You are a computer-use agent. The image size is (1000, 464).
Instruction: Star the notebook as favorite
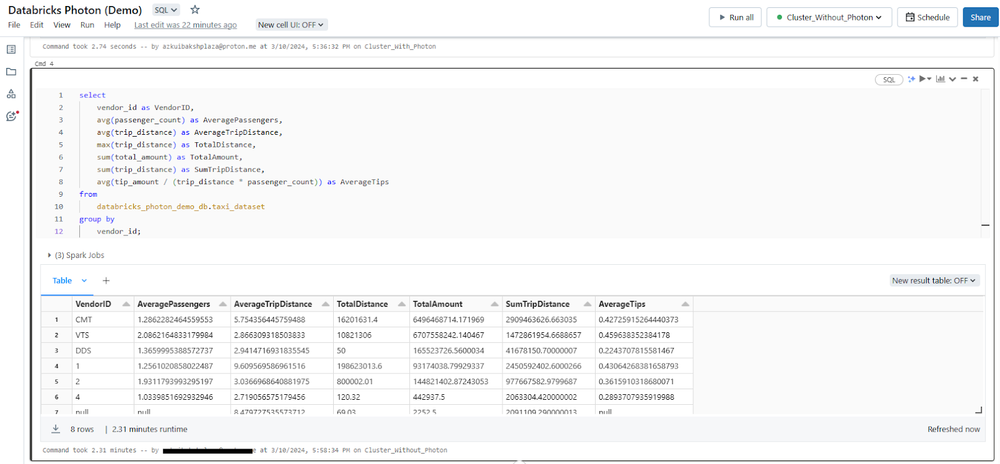tap(195, 10)
